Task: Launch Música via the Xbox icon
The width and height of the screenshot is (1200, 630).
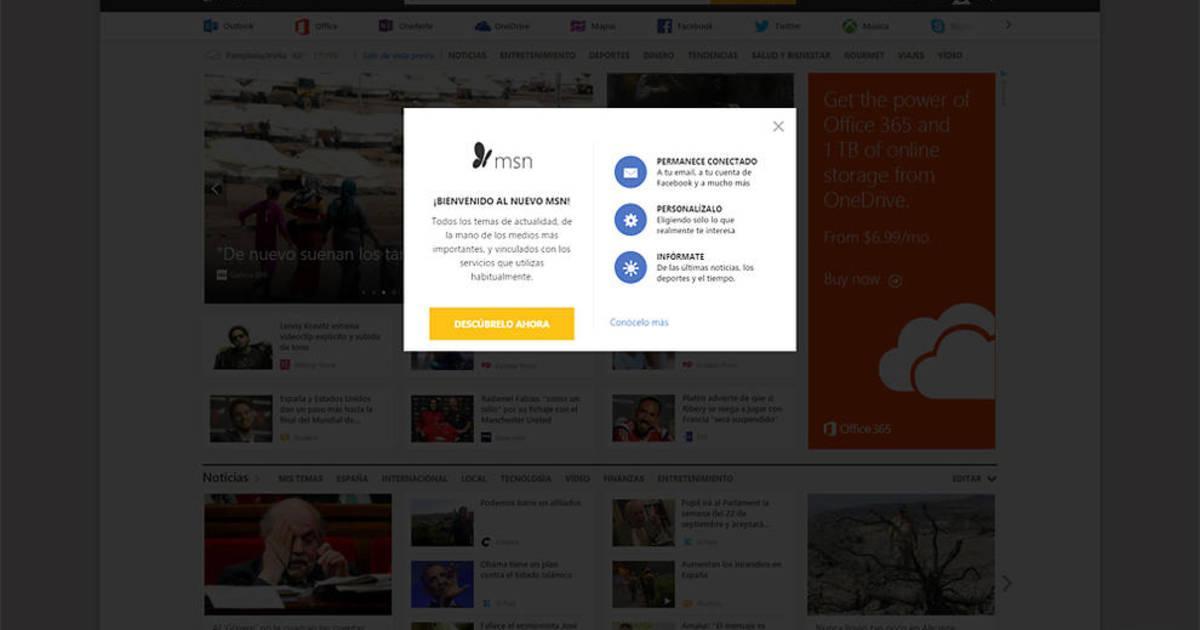Action: click(x=865, y=25)
